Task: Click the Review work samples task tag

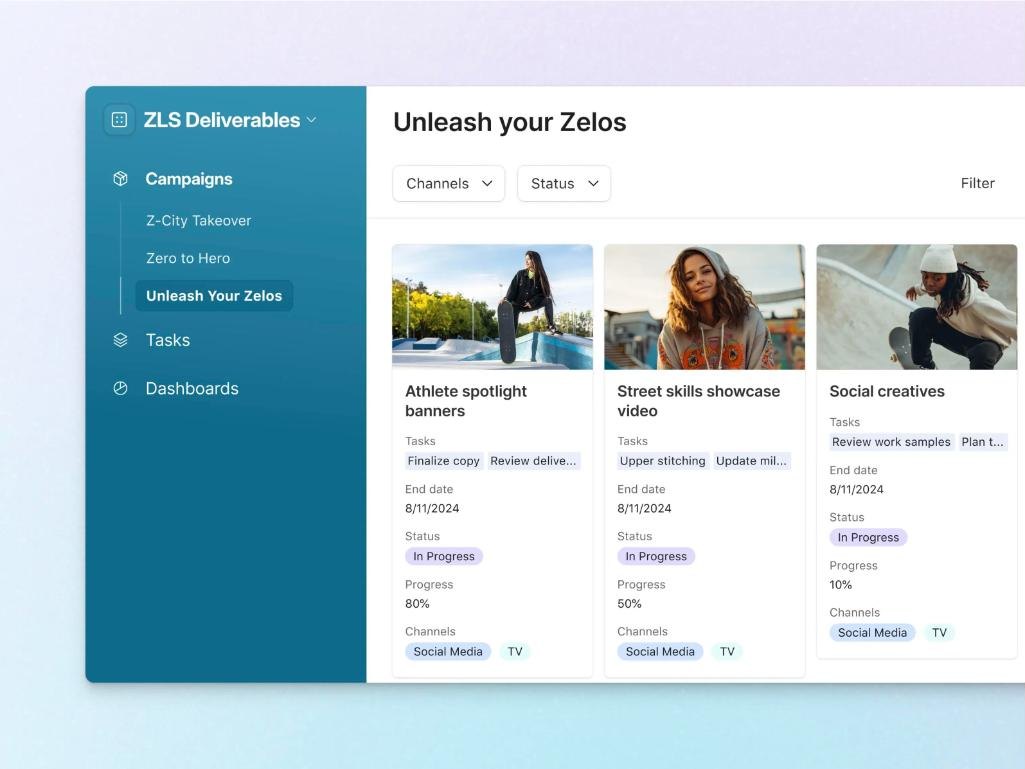Action: pyautogui.click(x=892, y=442)
